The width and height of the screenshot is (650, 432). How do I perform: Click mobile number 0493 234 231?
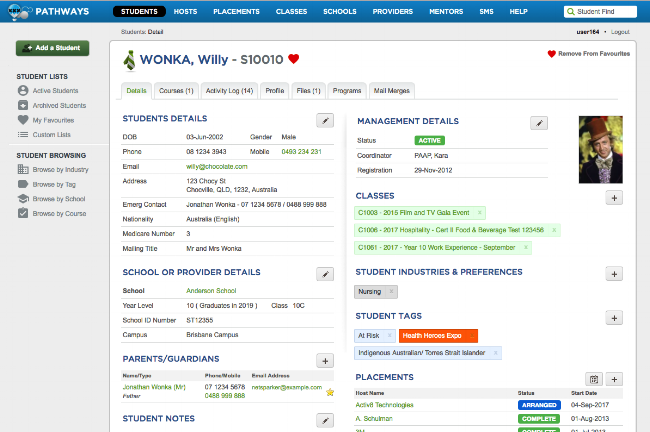coord(301,152)
